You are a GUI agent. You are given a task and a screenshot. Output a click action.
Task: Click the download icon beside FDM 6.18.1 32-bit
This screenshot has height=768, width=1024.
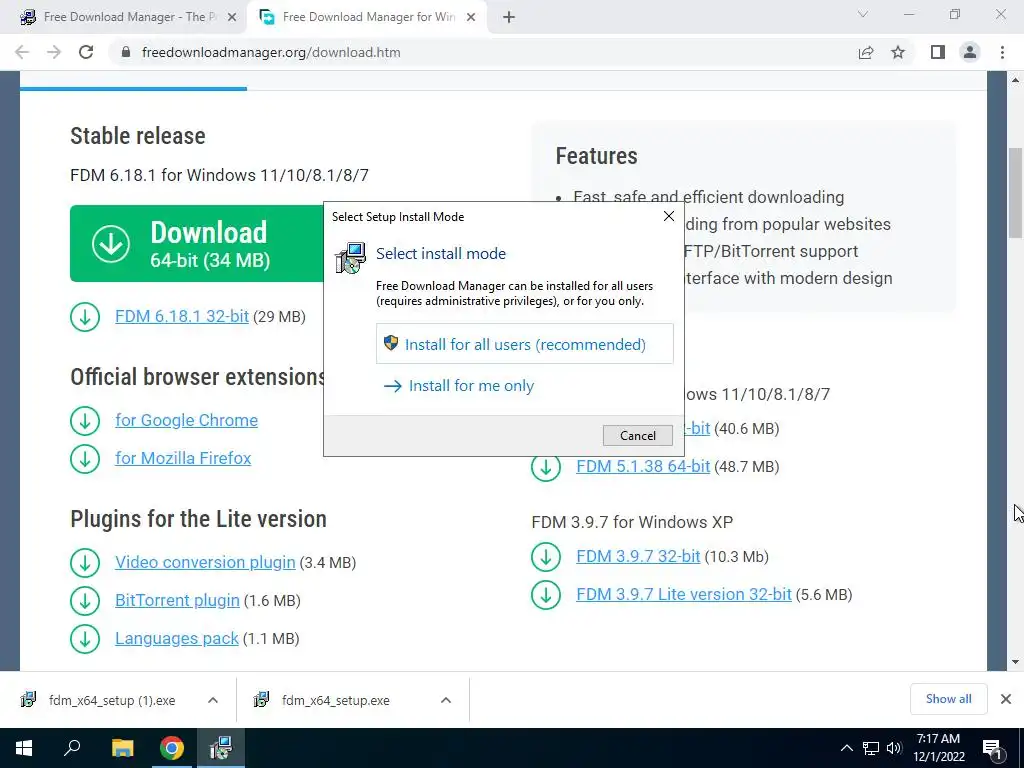[85, 317]
